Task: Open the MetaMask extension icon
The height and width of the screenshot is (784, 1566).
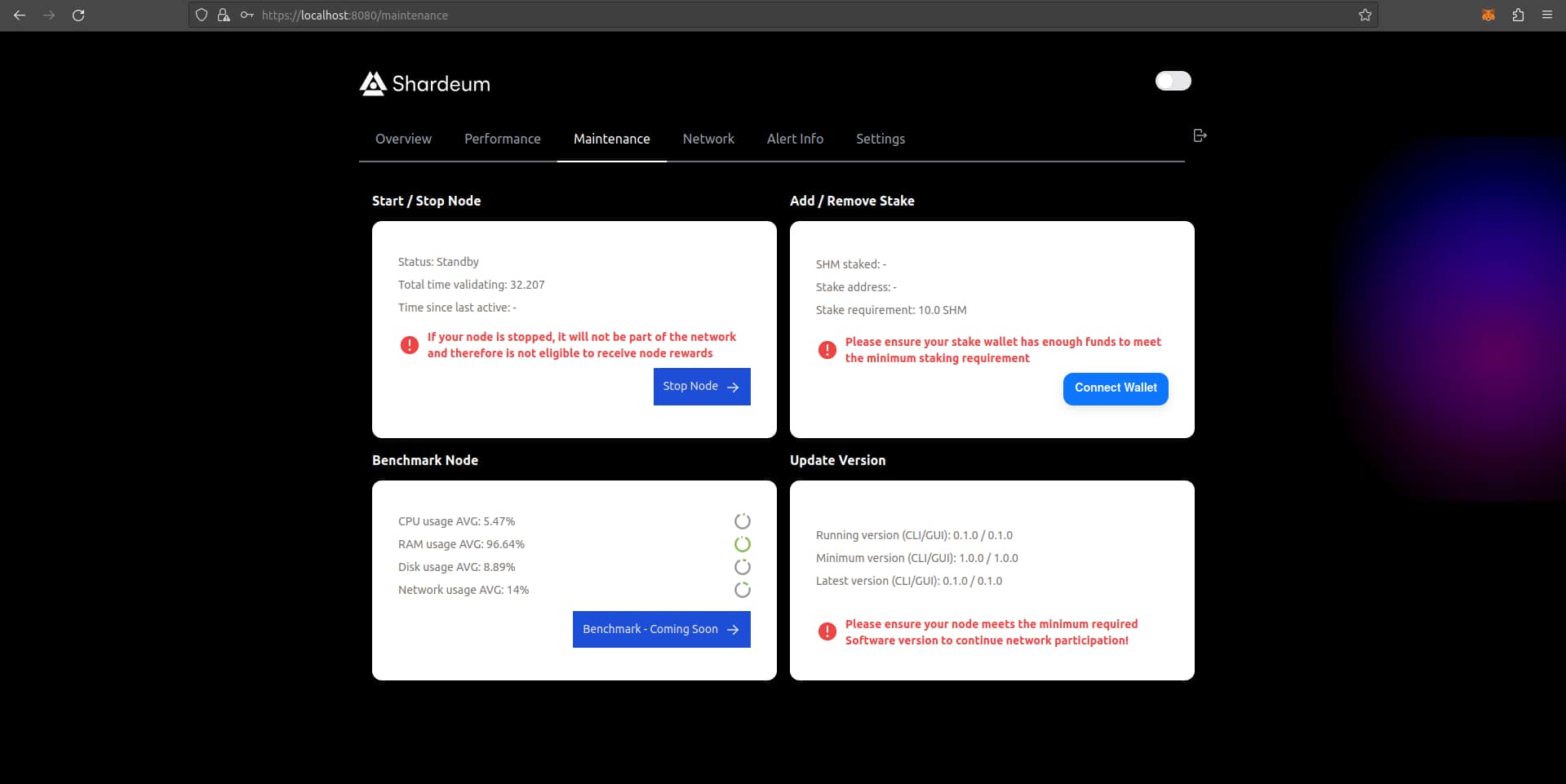Action: click(1488, 15)
